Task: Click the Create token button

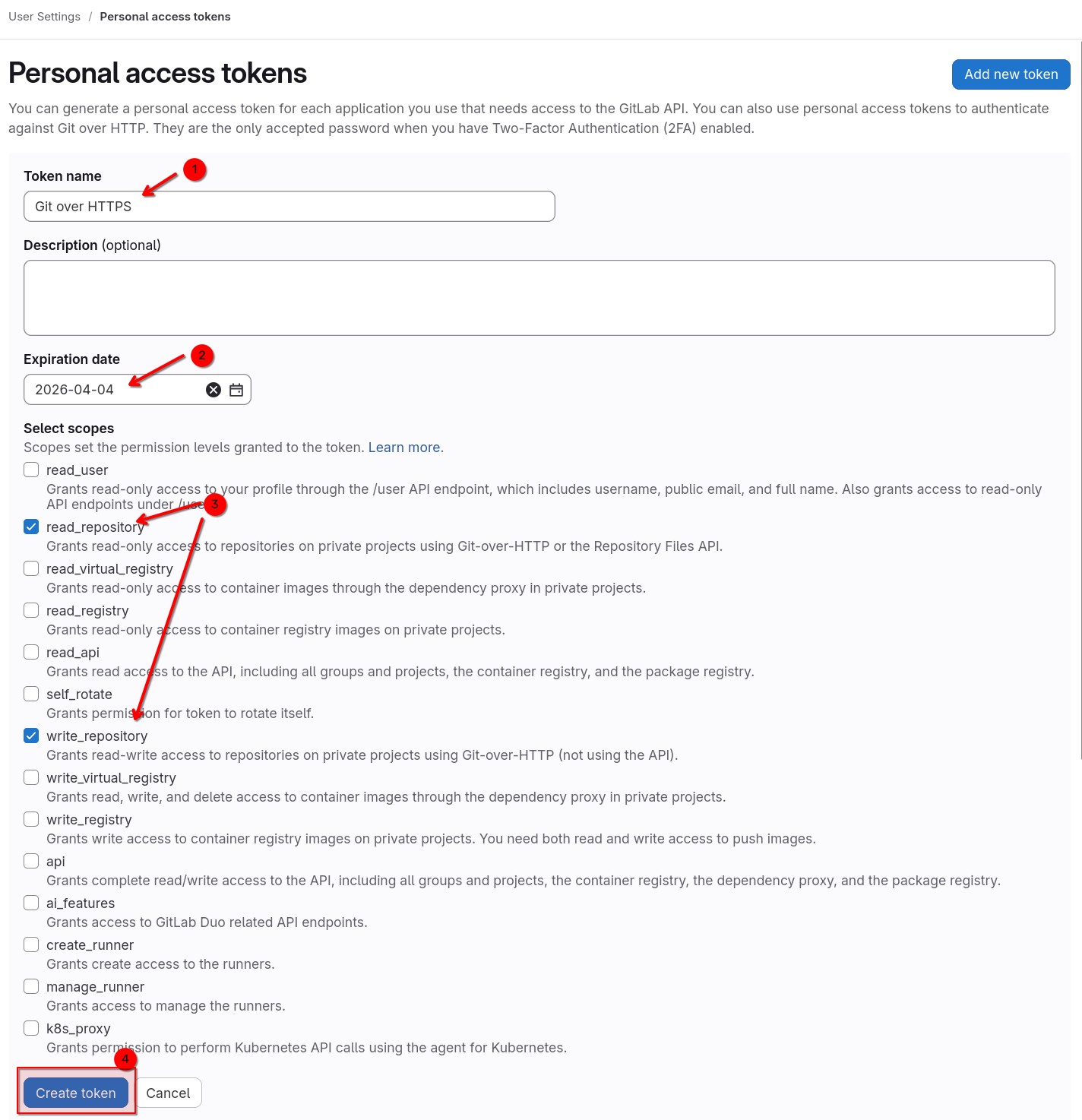Action: [x=76, y=1093]
